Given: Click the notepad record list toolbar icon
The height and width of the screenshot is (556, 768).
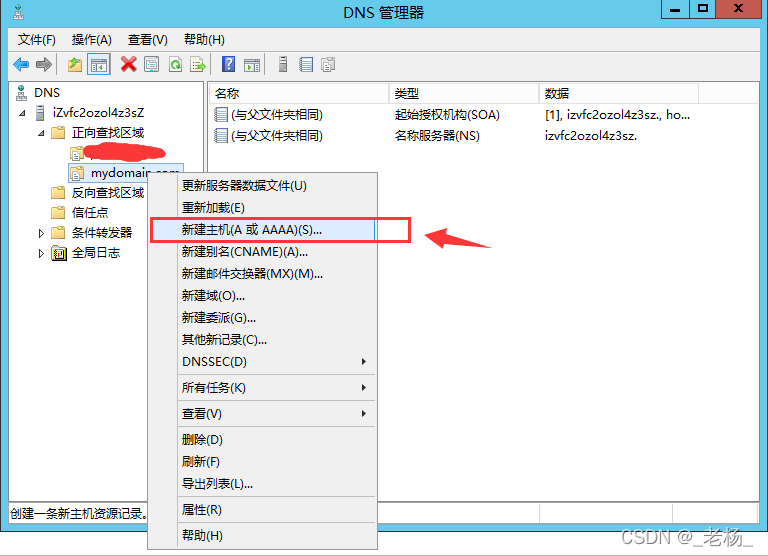Looking at the screenshot, I should [x=306, y=64].
